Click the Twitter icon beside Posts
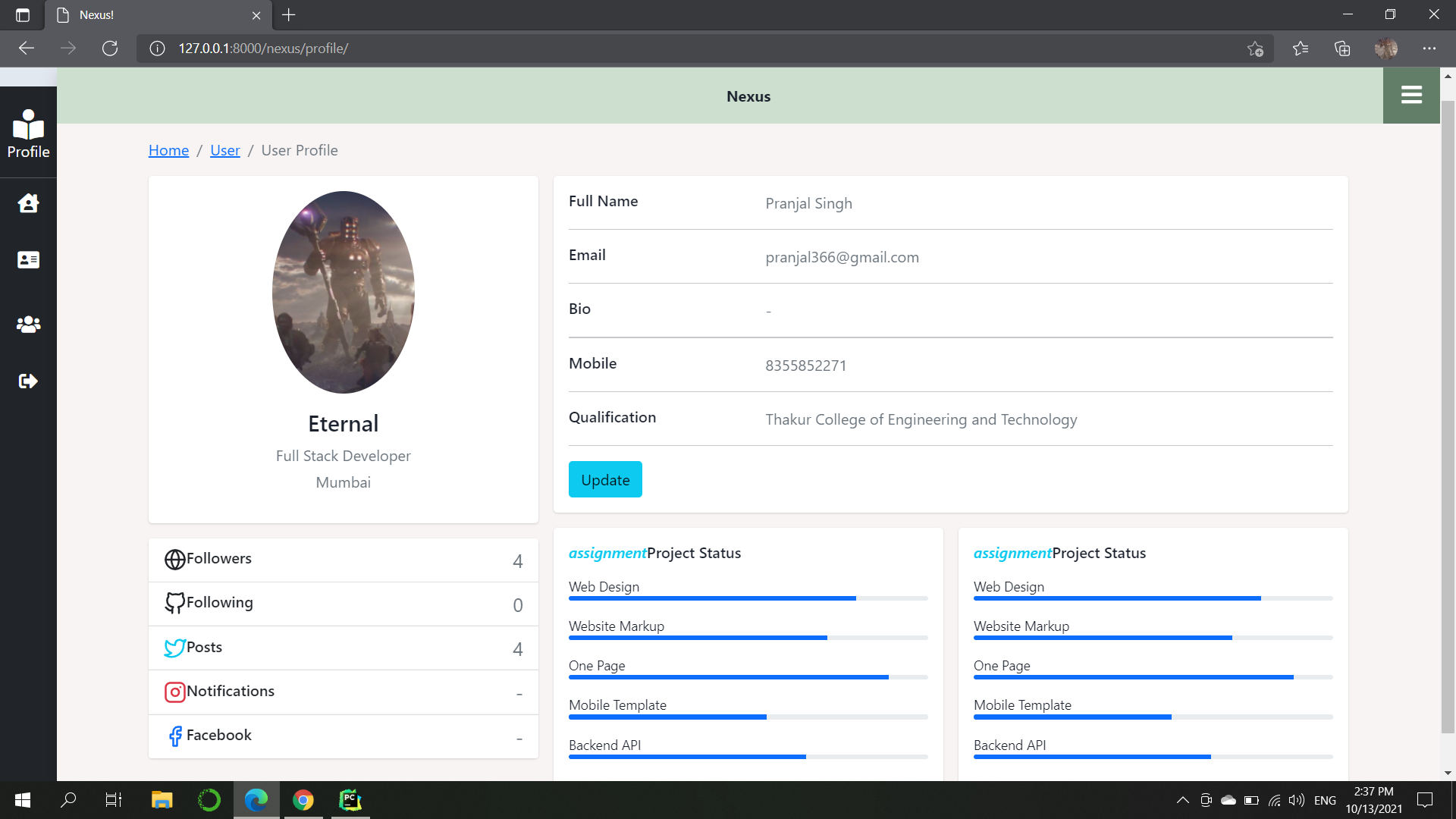Screen dimensions: 1456x819 point(174,648)
